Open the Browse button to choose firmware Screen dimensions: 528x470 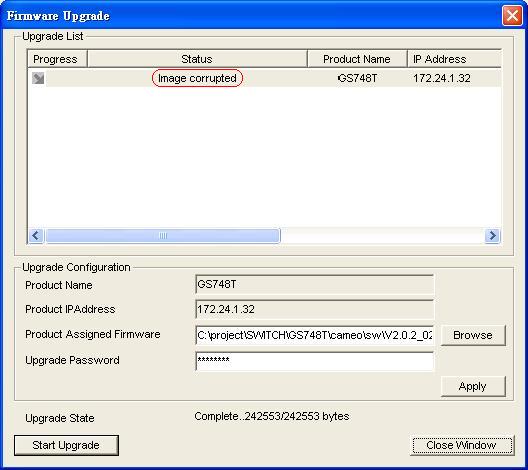point(473,335)
